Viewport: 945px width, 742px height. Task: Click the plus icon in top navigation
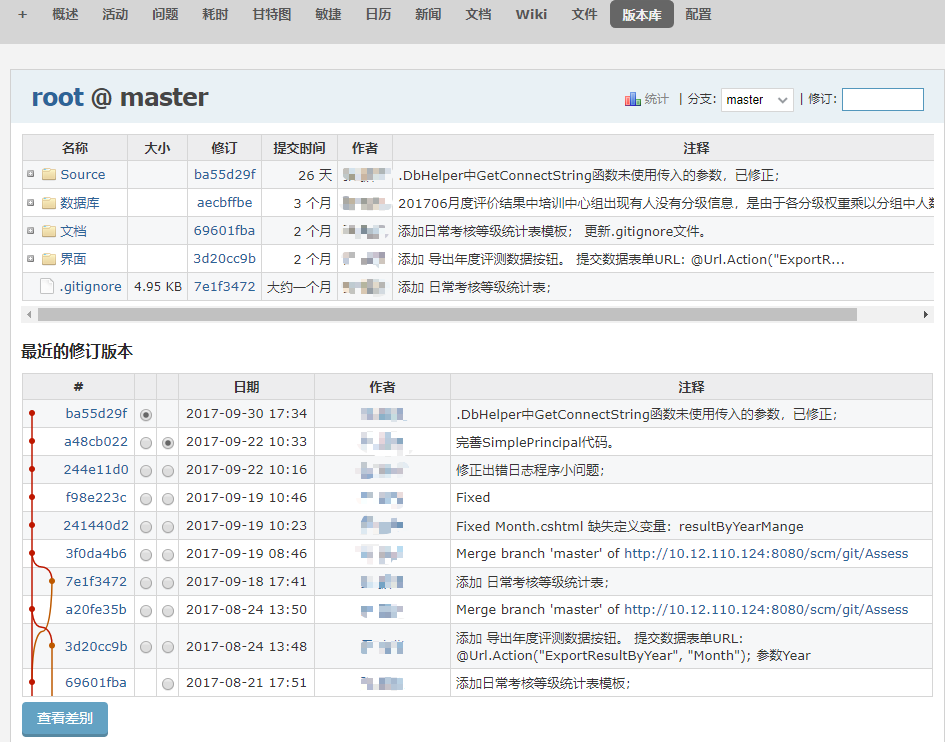tap(22, 15)
